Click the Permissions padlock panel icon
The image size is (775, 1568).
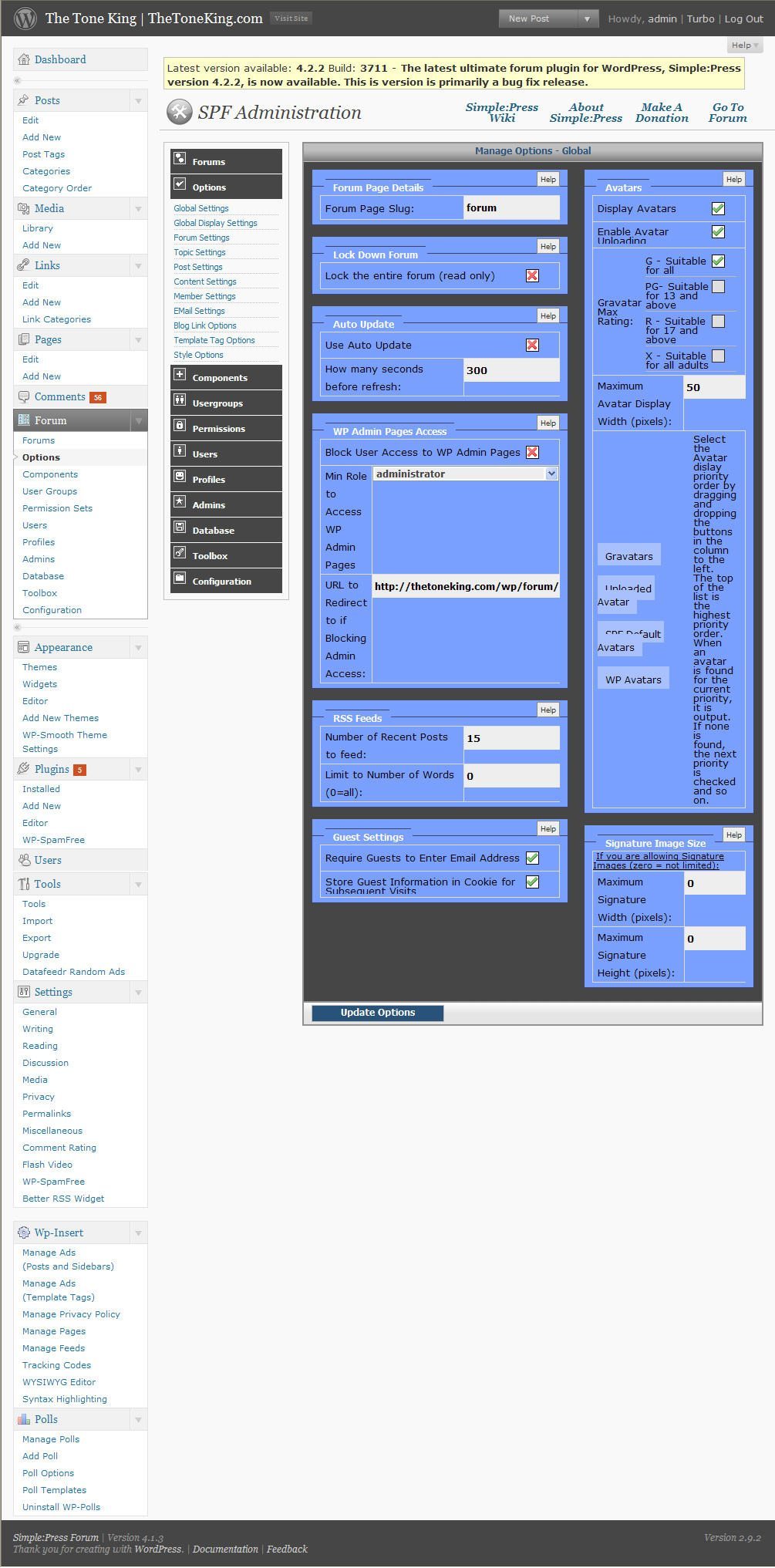180,426
